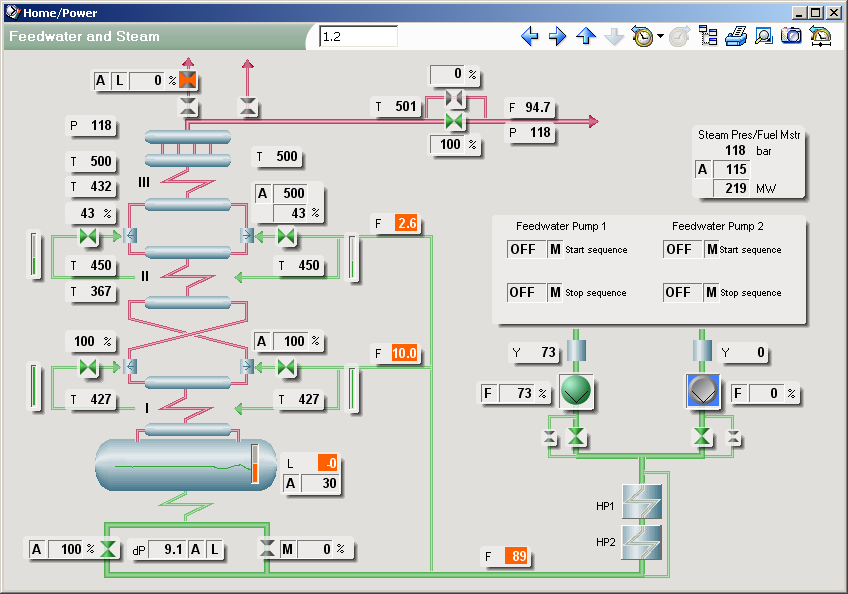
Task: Click the orange feedwater flow value 89
Action: (x=516, y=556)
